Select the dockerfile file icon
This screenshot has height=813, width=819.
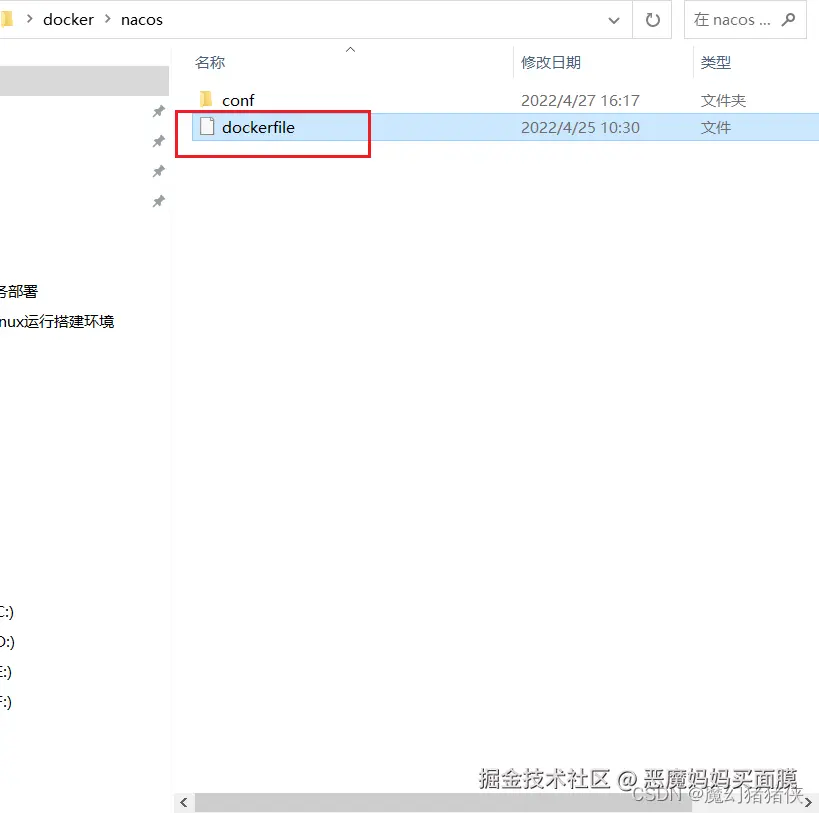[x=206, y=127]
